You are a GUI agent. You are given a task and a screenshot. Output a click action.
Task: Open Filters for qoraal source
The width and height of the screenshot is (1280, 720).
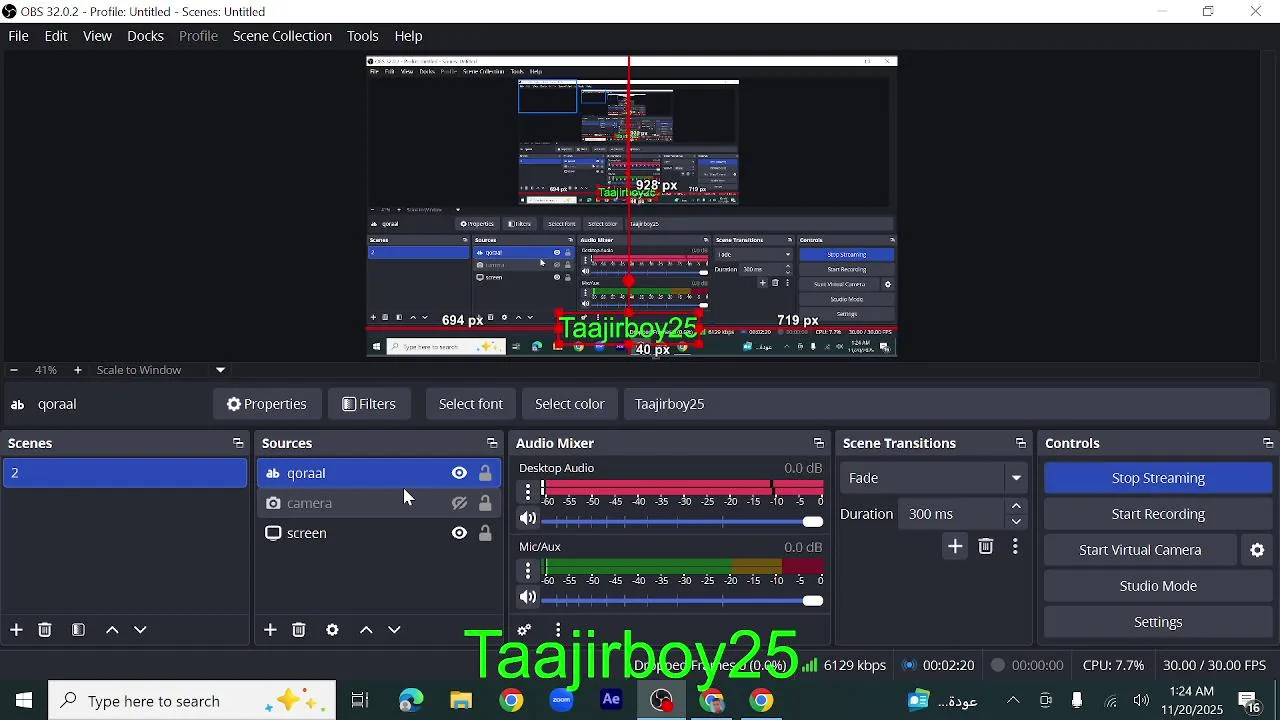369,404
